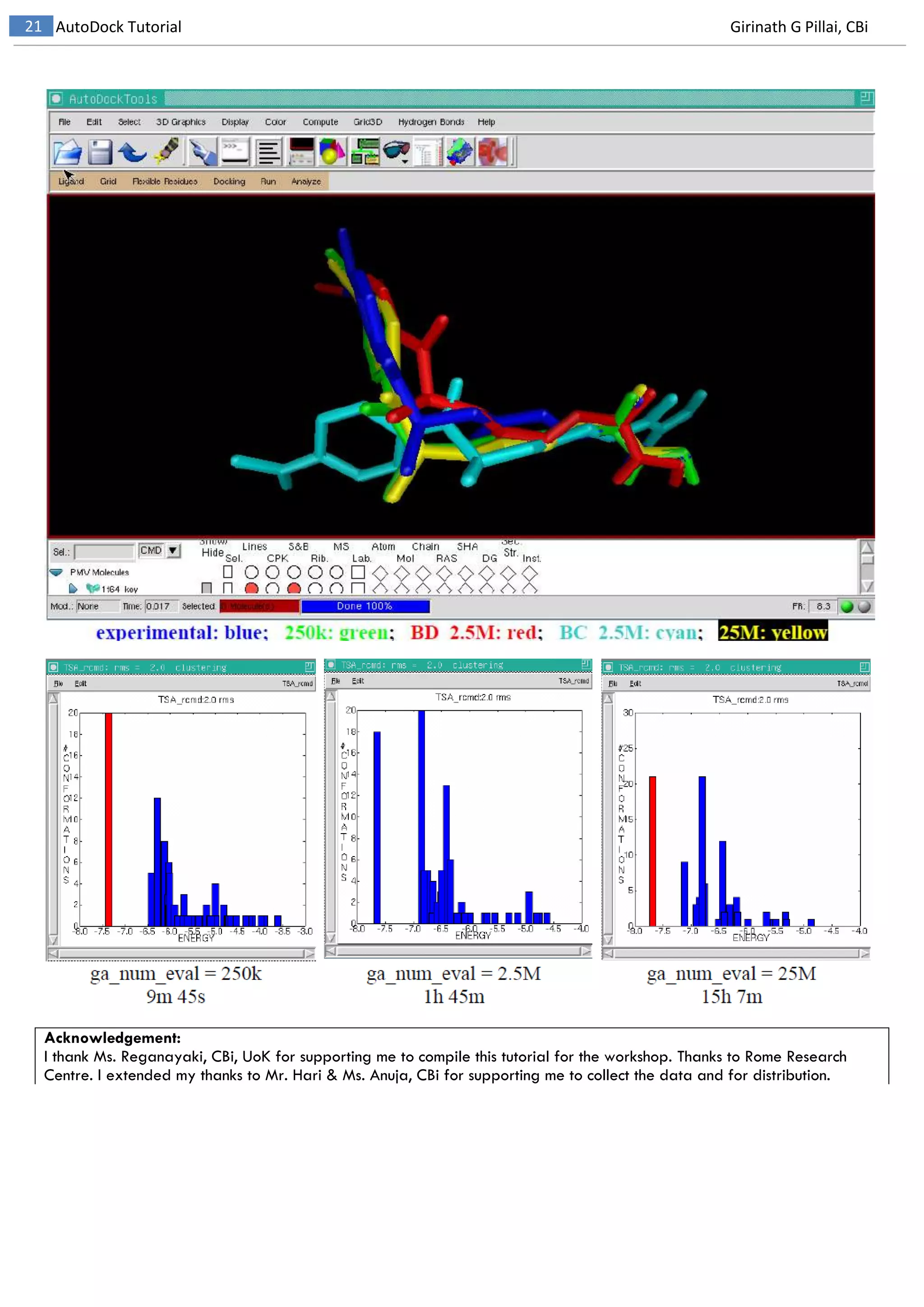Expand the 1t64_key molecule entry
Screen dimensions: 924x1307
click(x=73, y=589)
